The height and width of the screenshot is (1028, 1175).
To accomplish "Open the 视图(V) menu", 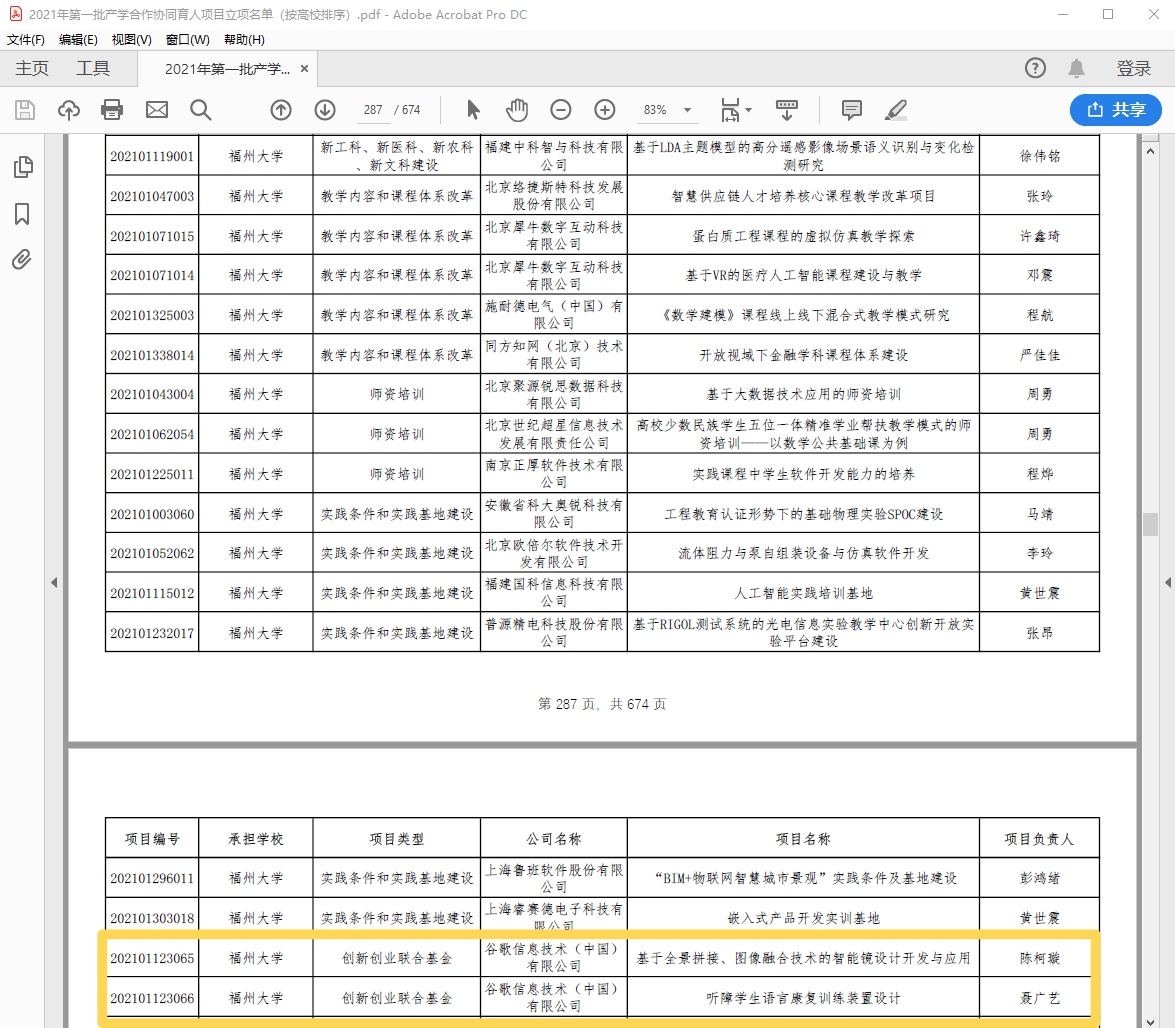I will coord(131,40).
